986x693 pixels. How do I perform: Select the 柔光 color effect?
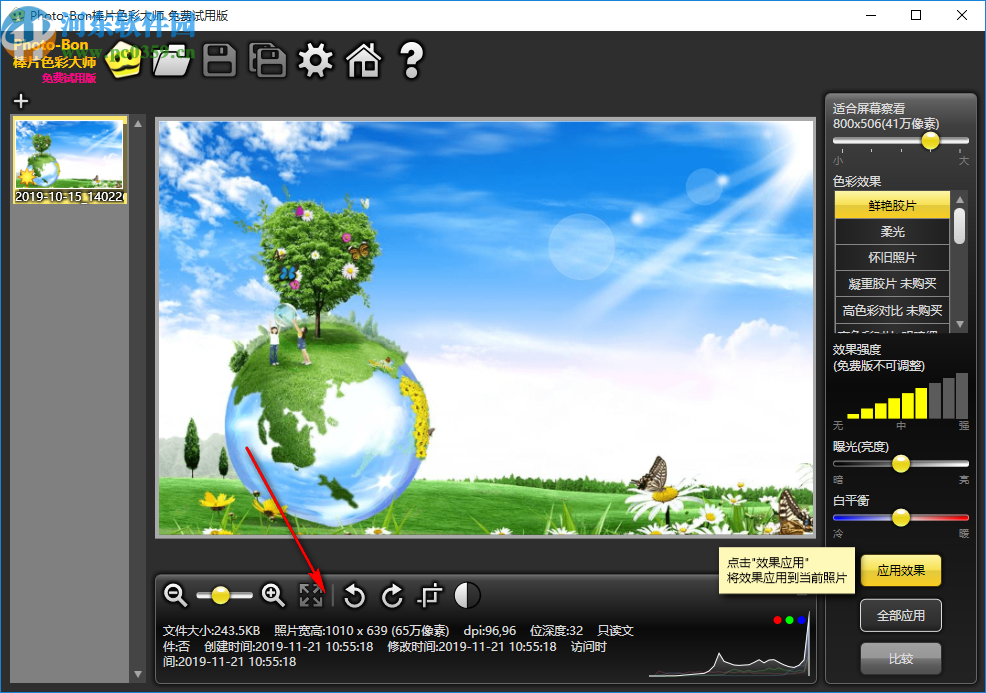point(892,231)
